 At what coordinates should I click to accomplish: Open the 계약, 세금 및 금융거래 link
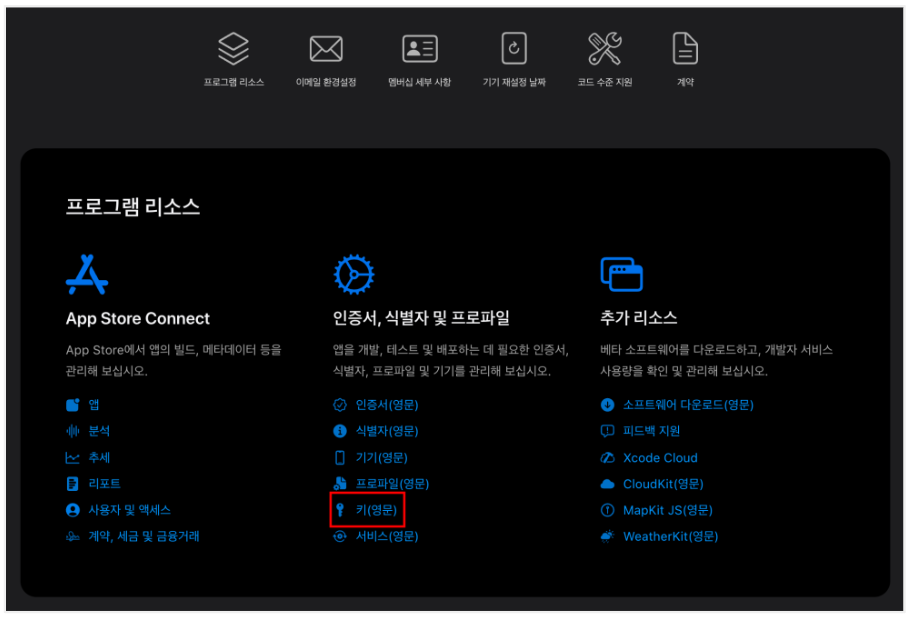(x=144, y=537)
